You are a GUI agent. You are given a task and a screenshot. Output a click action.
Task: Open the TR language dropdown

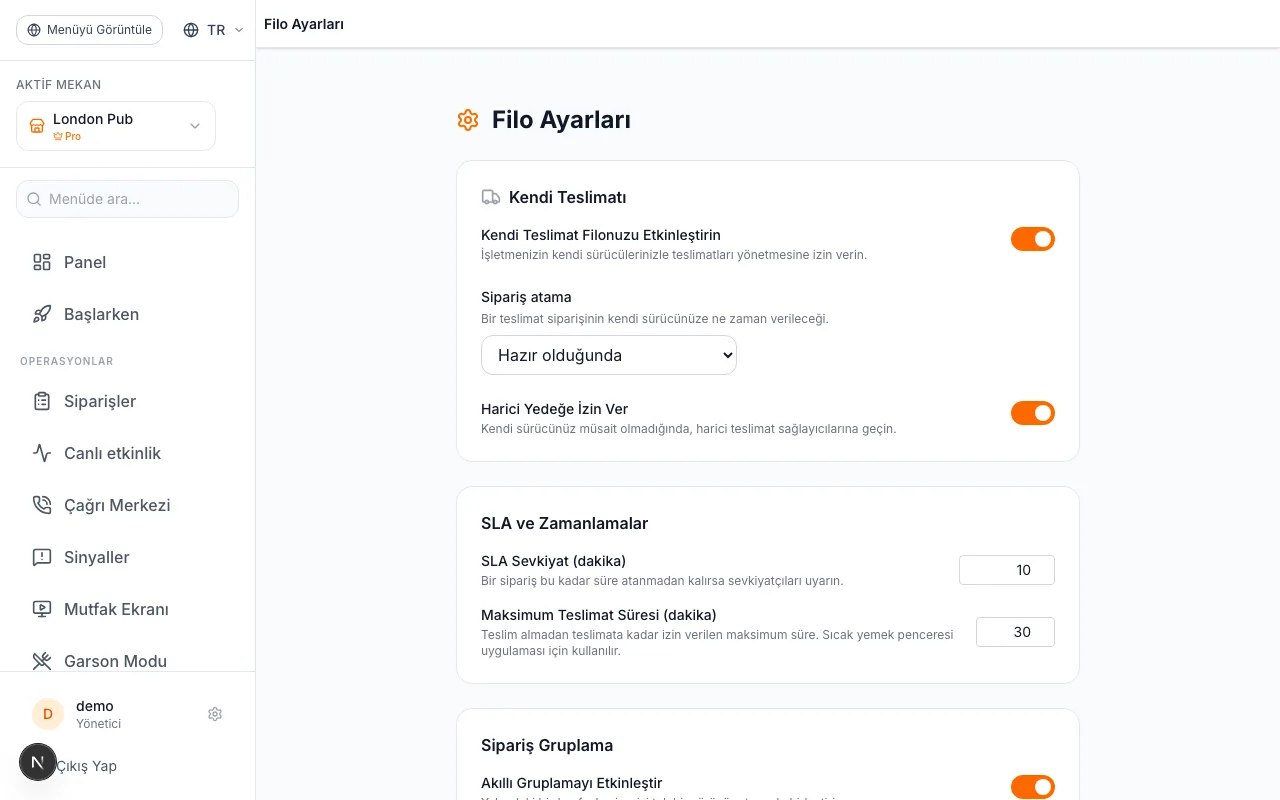pyautogui.click(x=214, y=30)
